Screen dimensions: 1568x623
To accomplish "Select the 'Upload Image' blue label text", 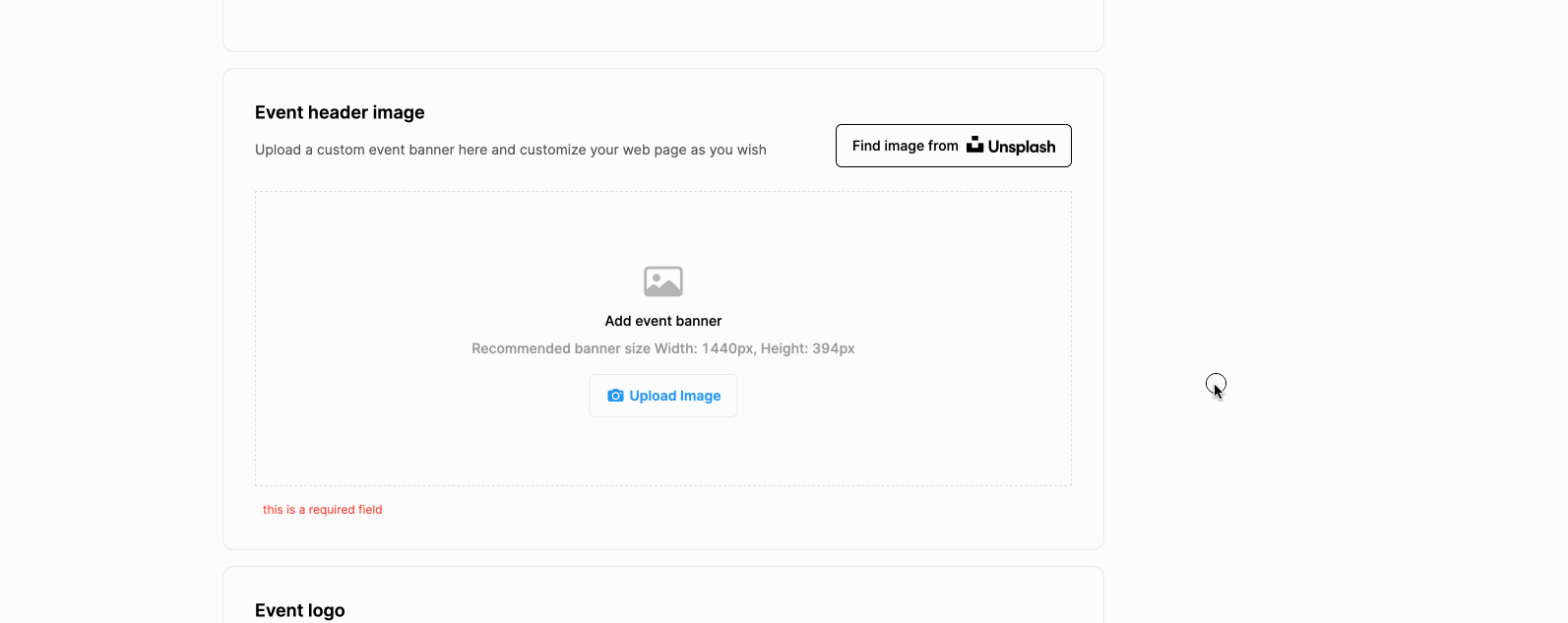I will pos(675,396).
